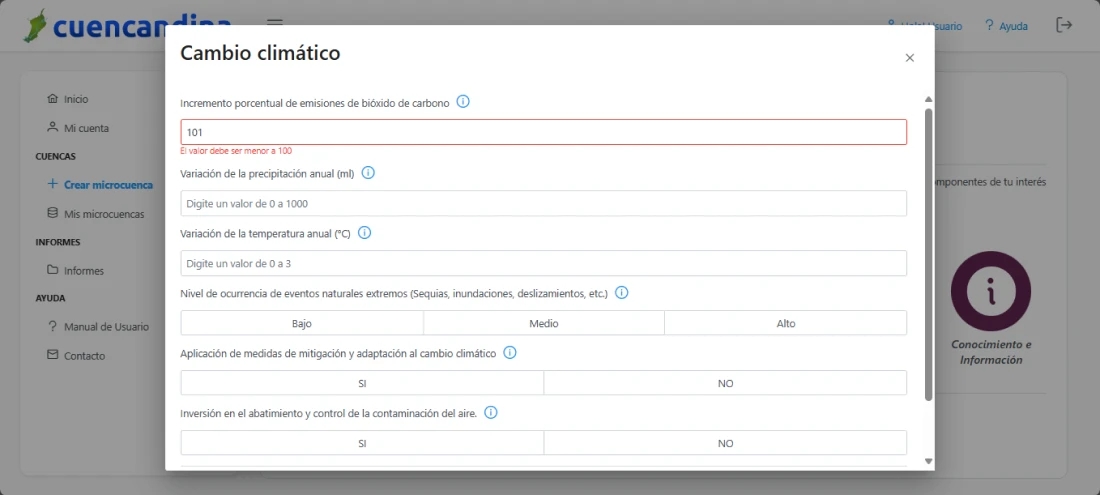This screenshot has height=495, width=1100.
Task: Click the emissions field containing 101
Action: point(543,132)
